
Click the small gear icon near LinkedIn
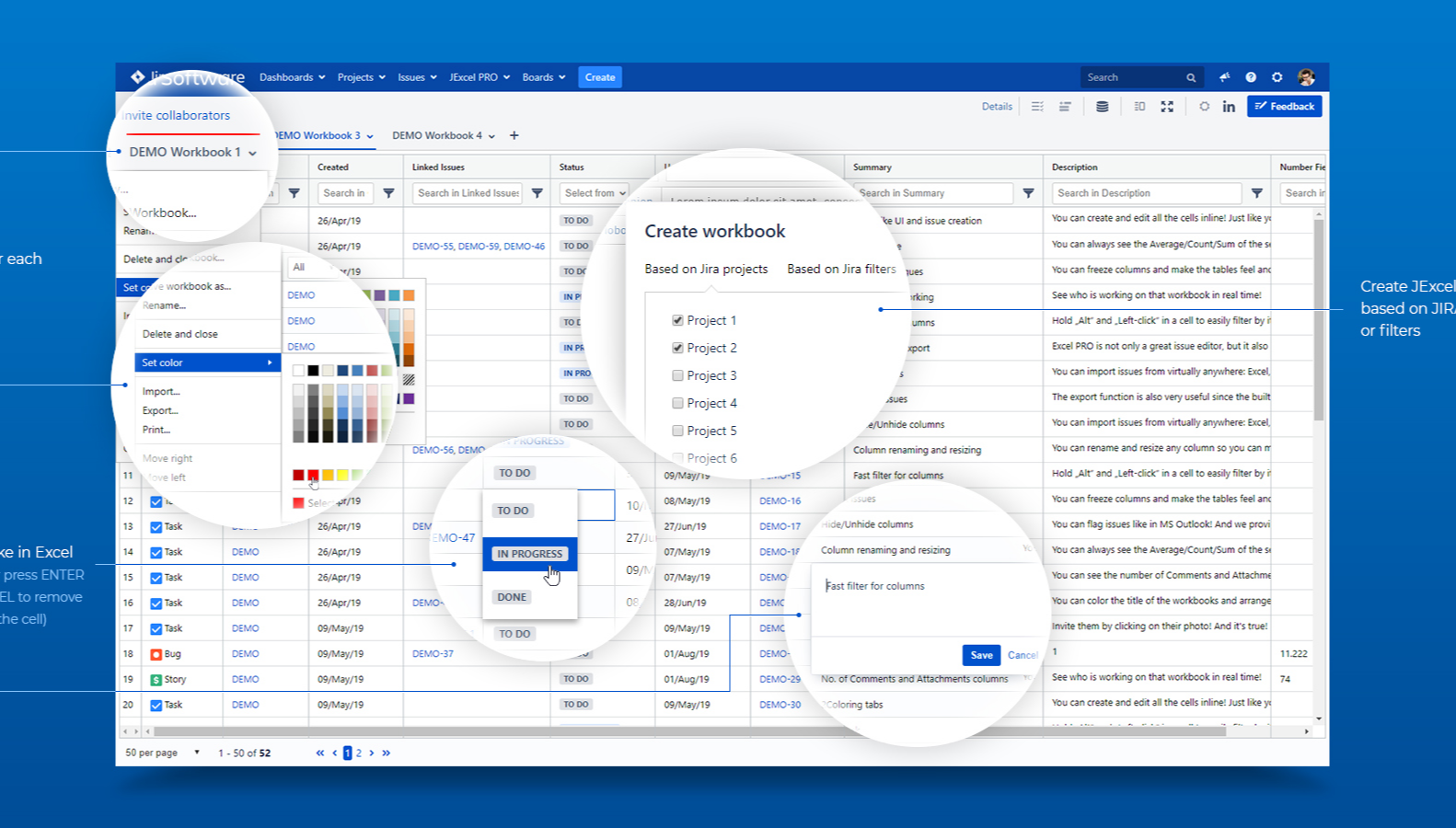pyautogui.click(x=1204, y=107)
